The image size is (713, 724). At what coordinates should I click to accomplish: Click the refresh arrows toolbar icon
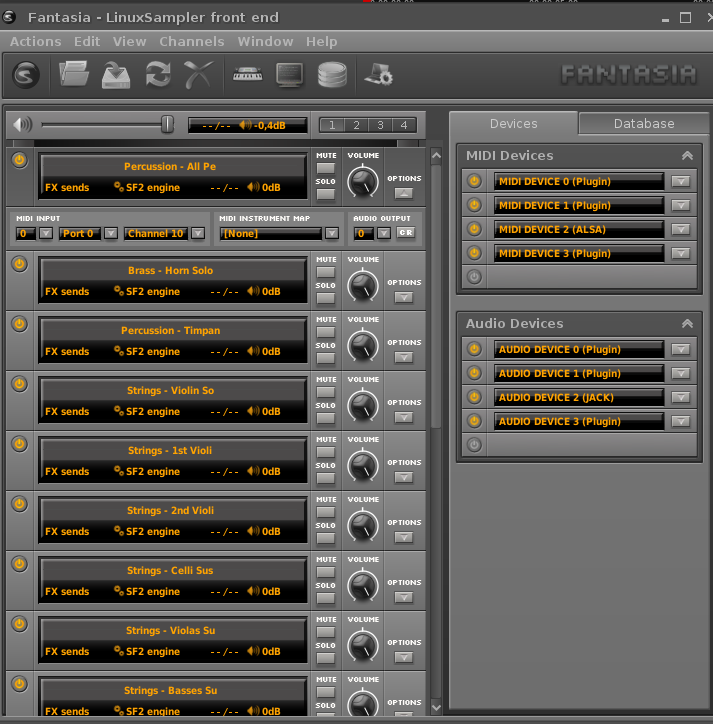pyautogui.click(x=158, y=74)
